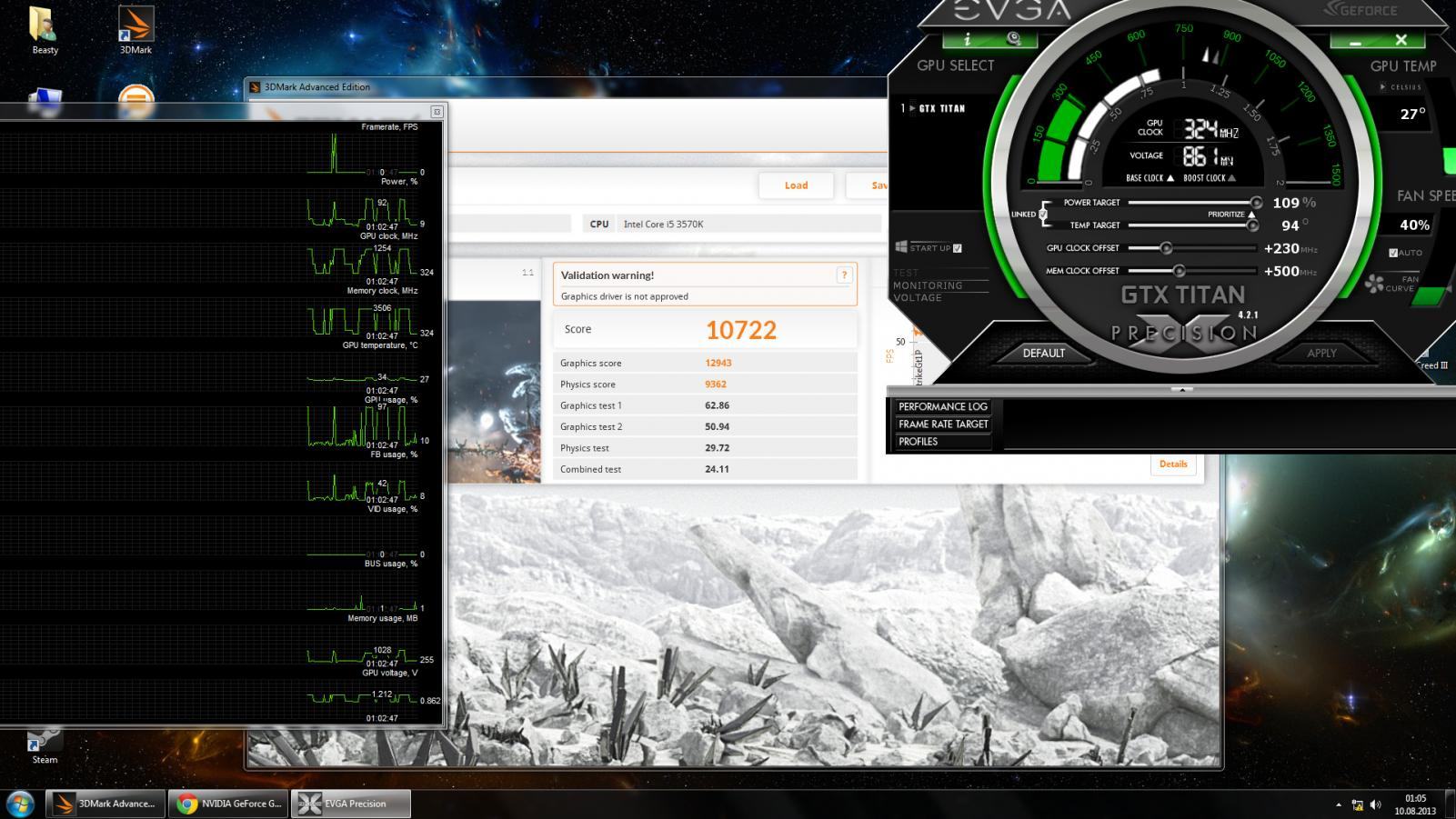The height and width of the screenshot is (819, 1456).
Task: Click the validation warning help question mark
Action: 844,275
